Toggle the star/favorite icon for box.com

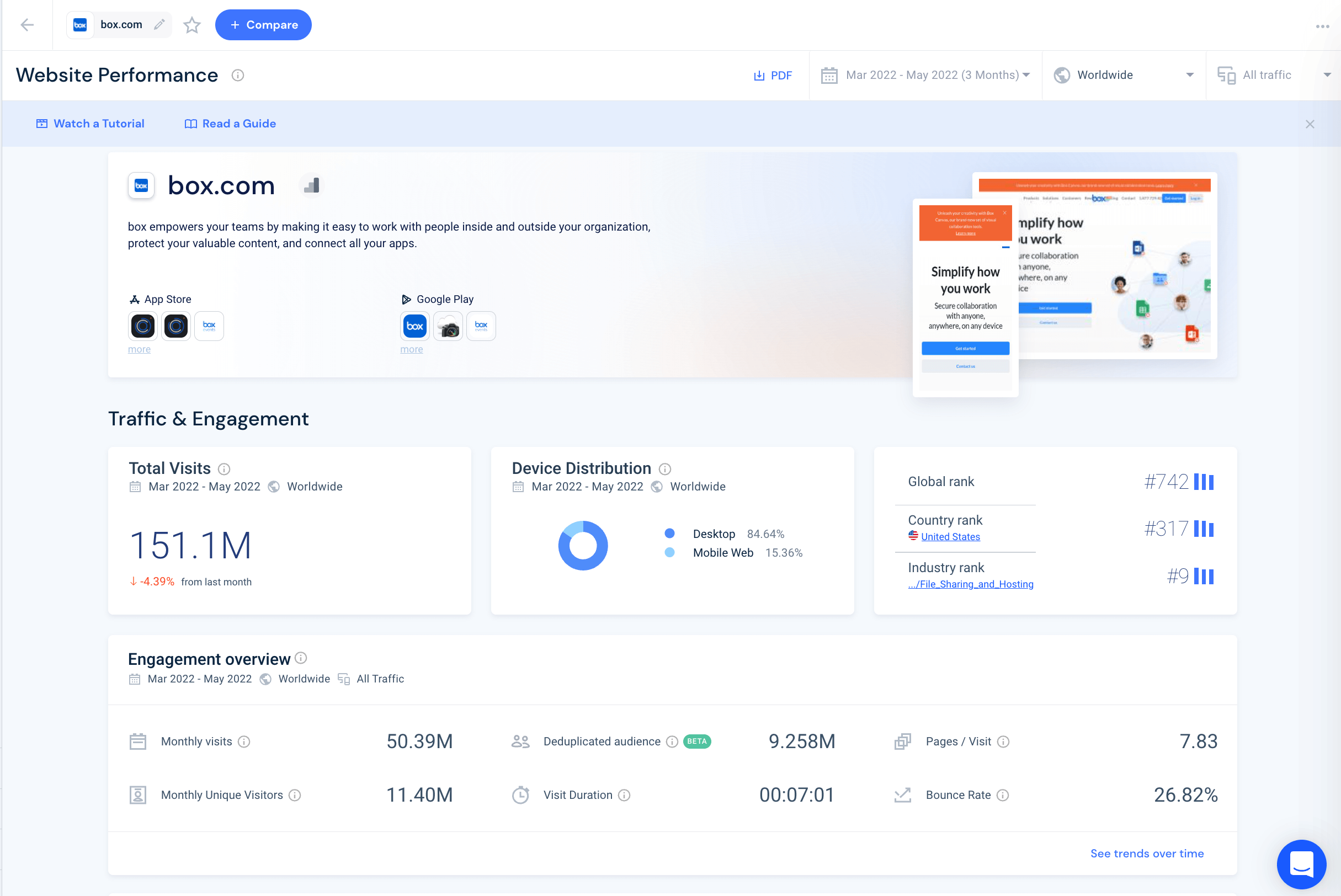(x=193, y=25)
